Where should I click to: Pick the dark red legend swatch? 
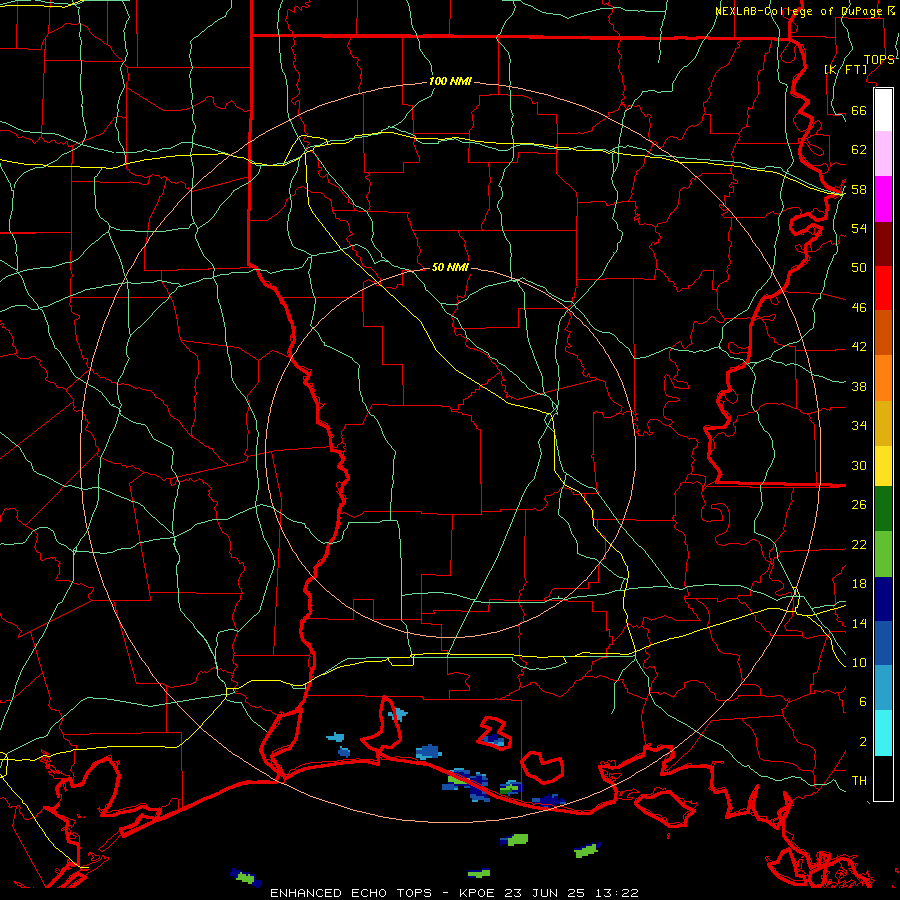pos(883,244)
